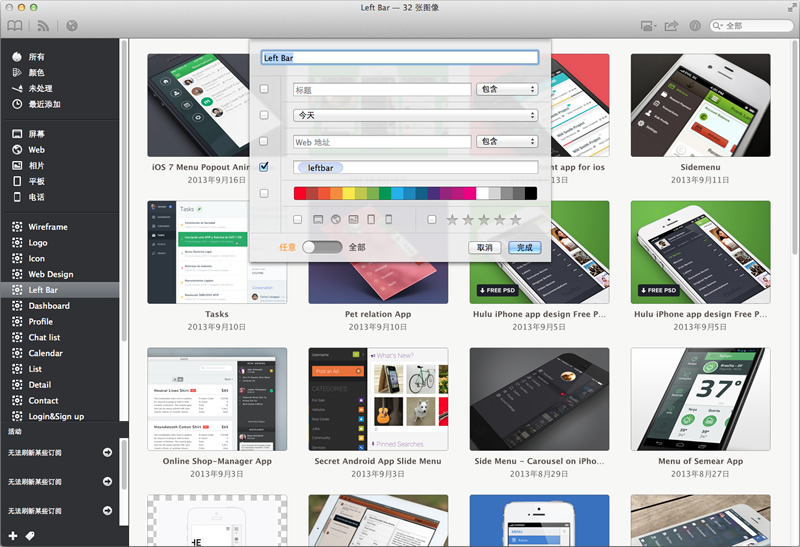Open the thumbnail view dropdown in toolbar

pos(648,26)
